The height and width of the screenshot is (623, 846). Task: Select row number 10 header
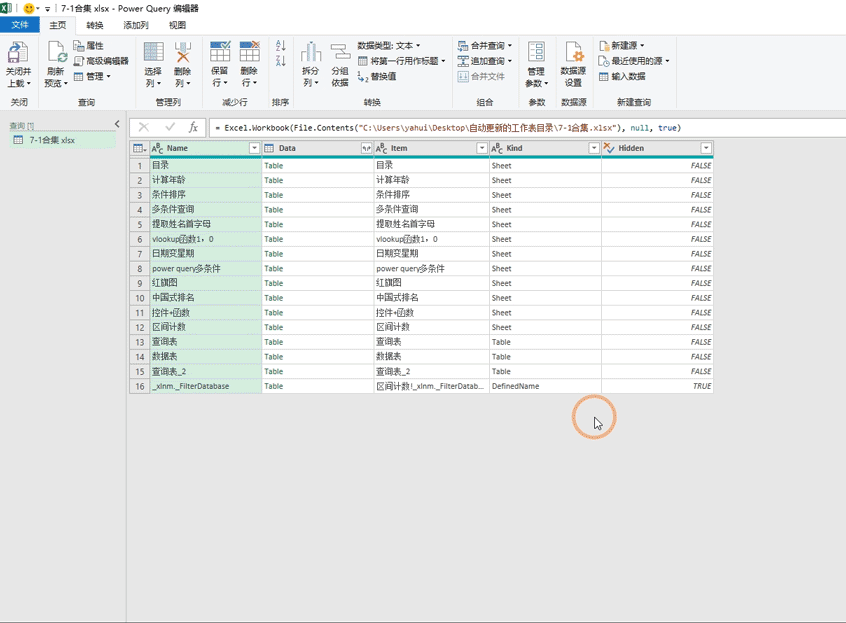coord(140,298)
